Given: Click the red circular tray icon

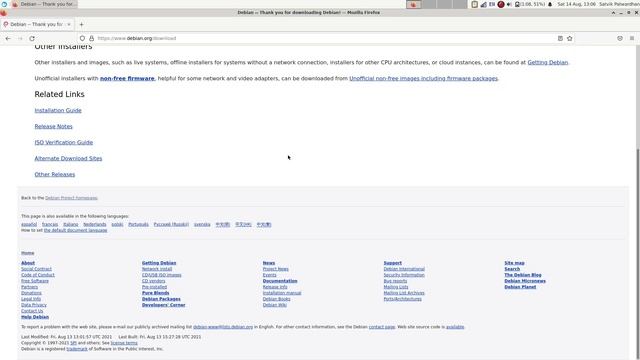Looking at the screenshot, I should [x=501, y=4].
